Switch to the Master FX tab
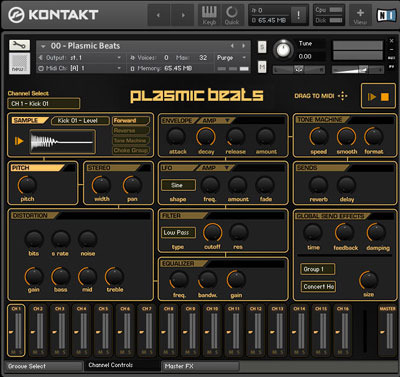The height and width of the screenshot is (377, 400). [200, 366]
